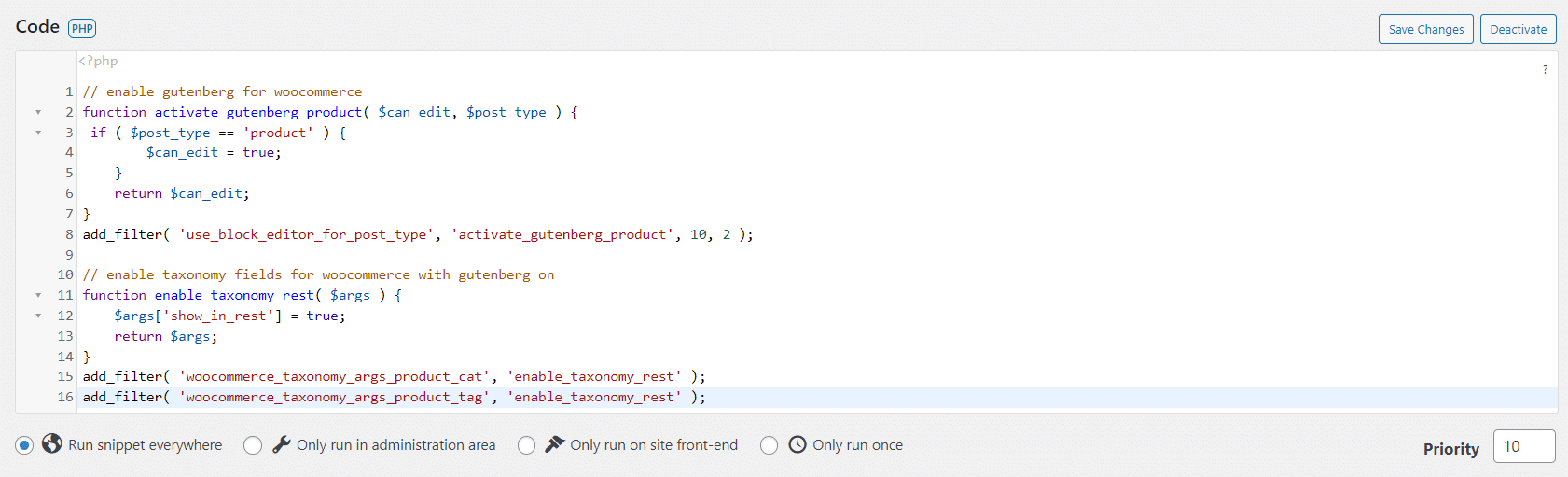Collapse the enable_taxonomy_rest function at line 11
Screen dimensions: 1568x477
(x=38, y=295)
